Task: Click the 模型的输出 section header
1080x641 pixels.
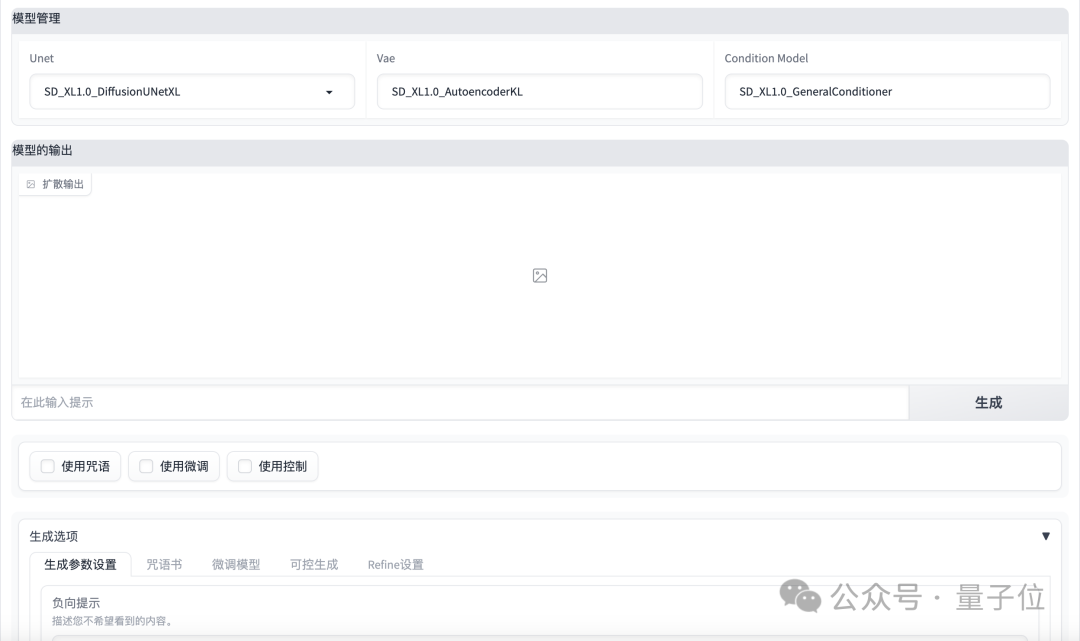Action: tap(31, 150)
